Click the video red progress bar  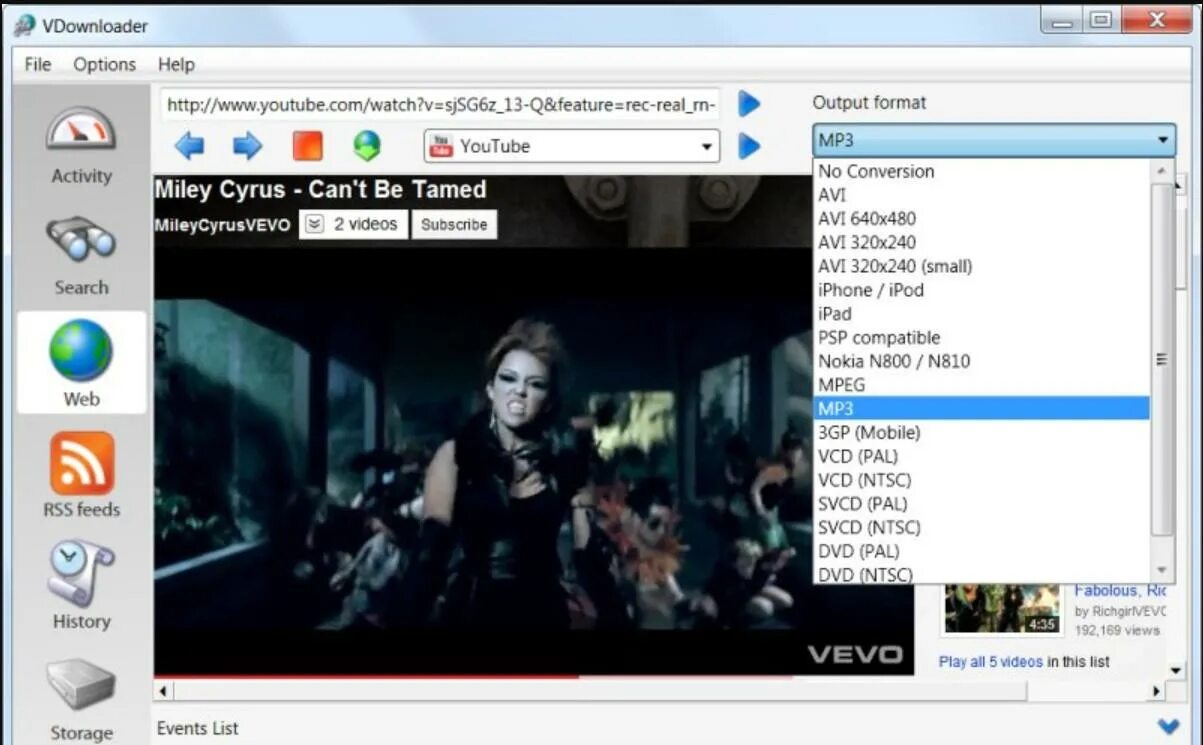tap(366, 677)
